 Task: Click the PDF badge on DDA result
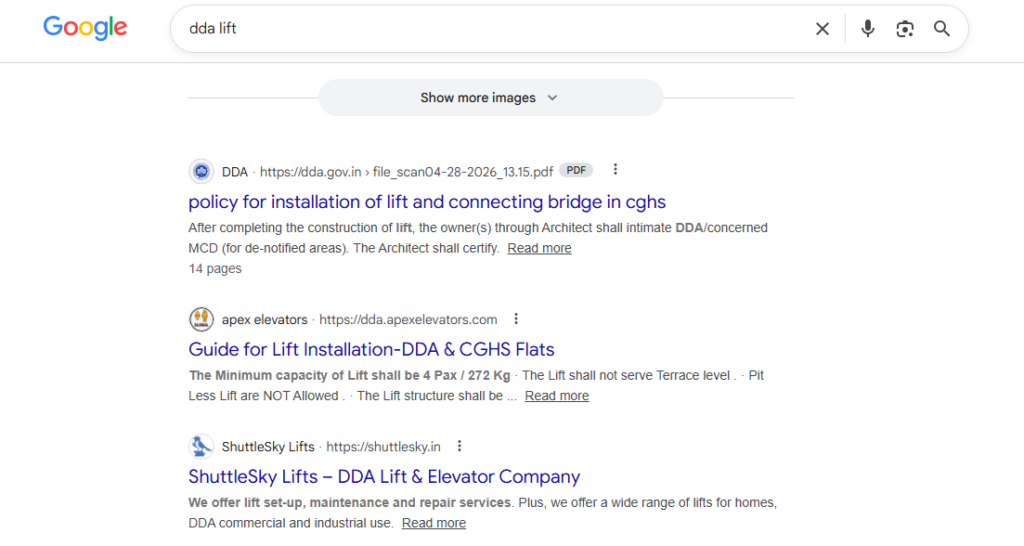[x=576, y=170]
